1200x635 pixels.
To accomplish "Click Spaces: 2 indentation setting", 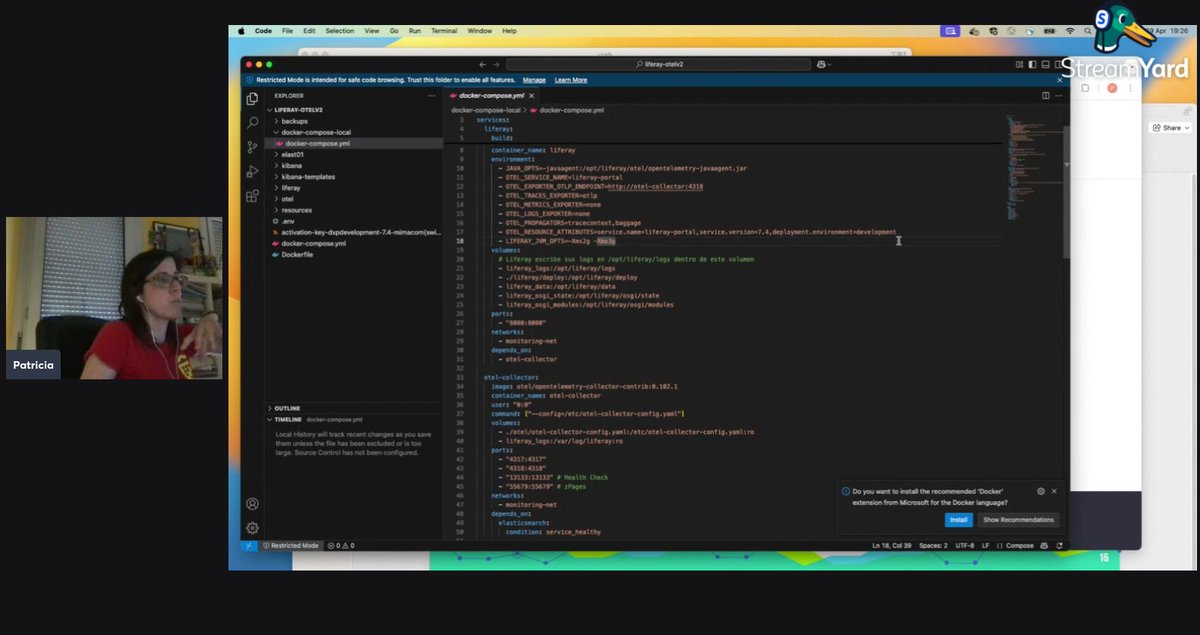I will point(933,545).
